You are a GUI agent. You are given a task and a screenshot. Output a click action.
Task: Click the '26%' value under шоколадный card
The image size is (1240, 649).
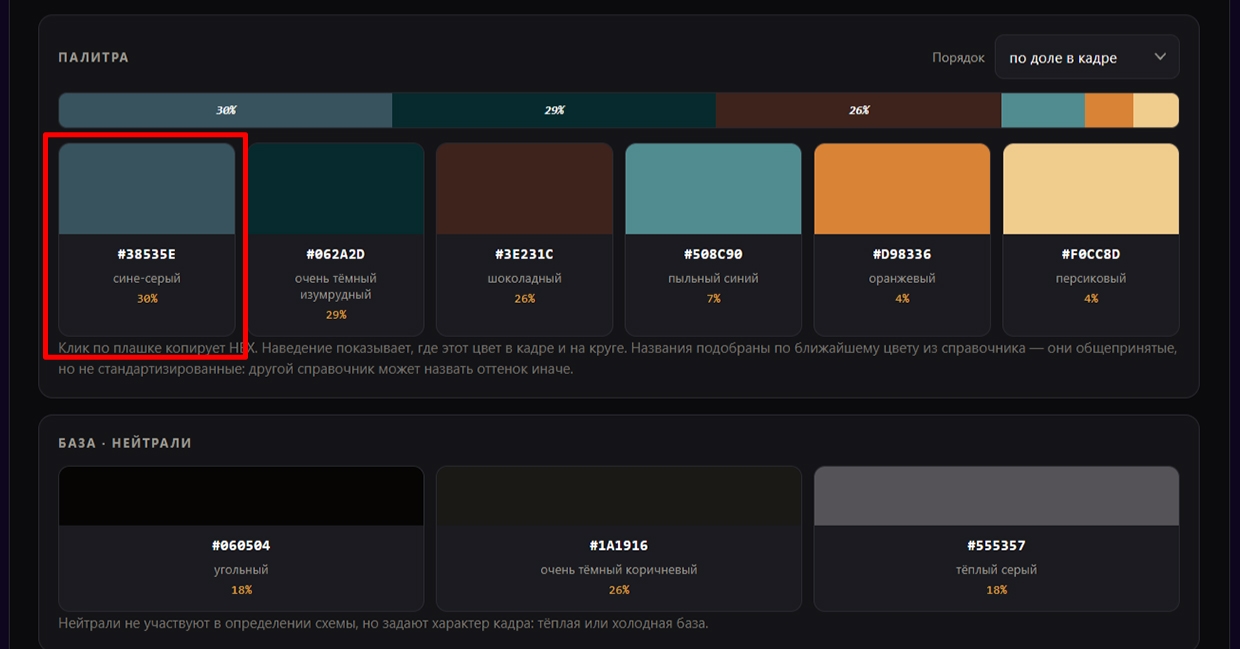[525, 298]
